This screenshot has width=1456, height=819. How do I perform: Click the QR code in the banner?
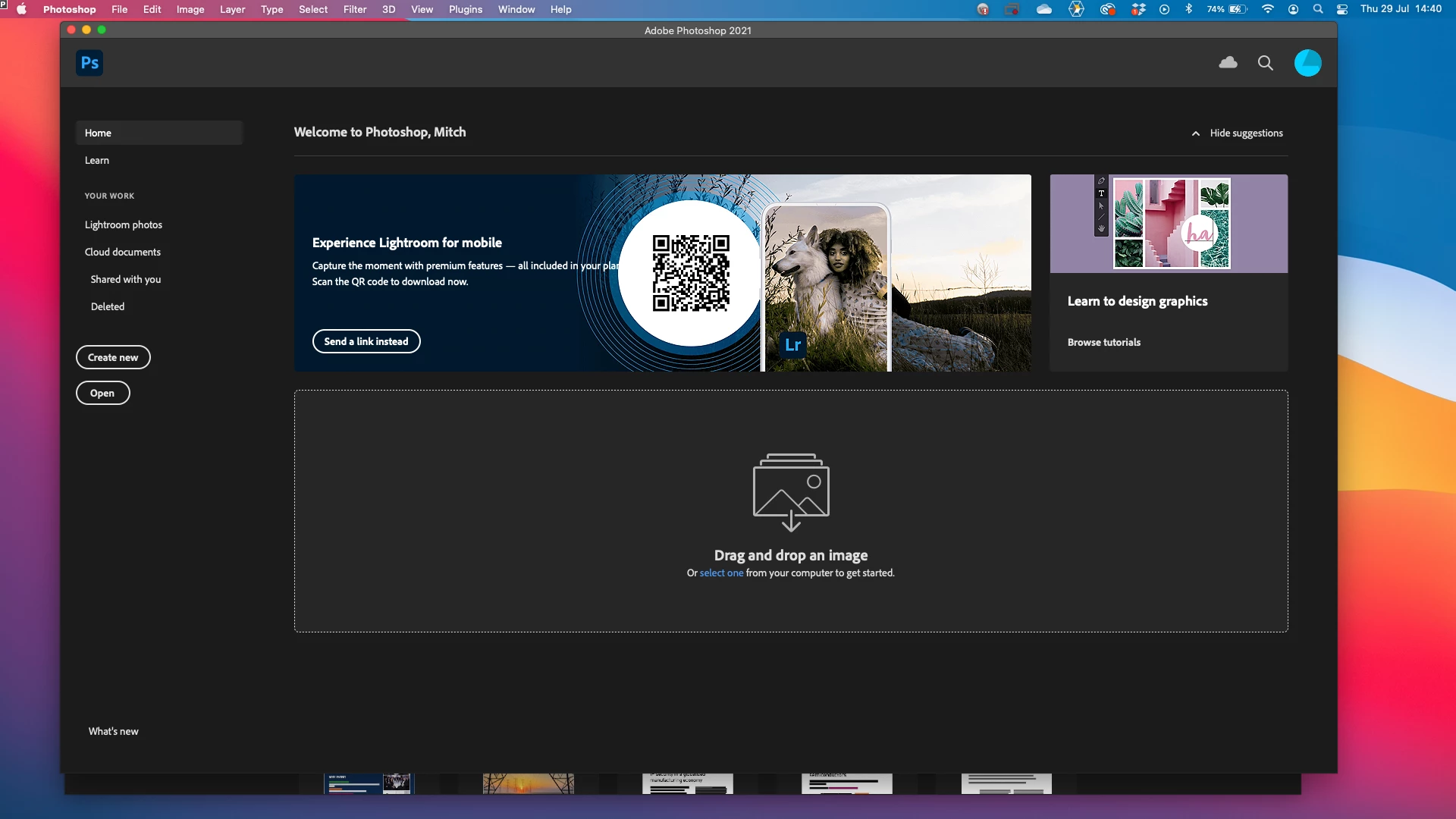691,273
